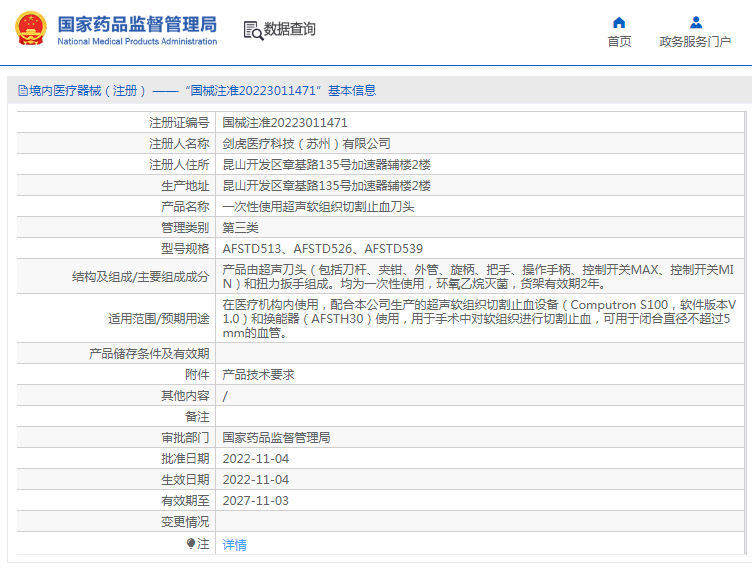
Task: Click the 管理类别 row label
Action: (x=185, y=228)
